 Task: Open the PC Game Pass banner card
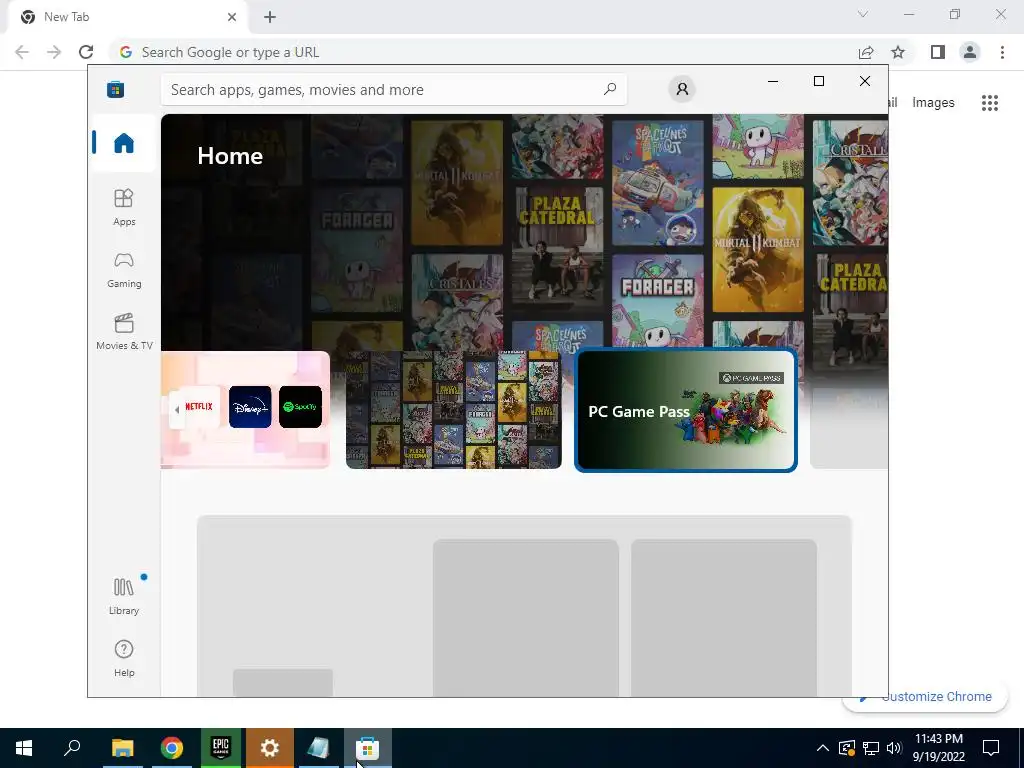686,411
